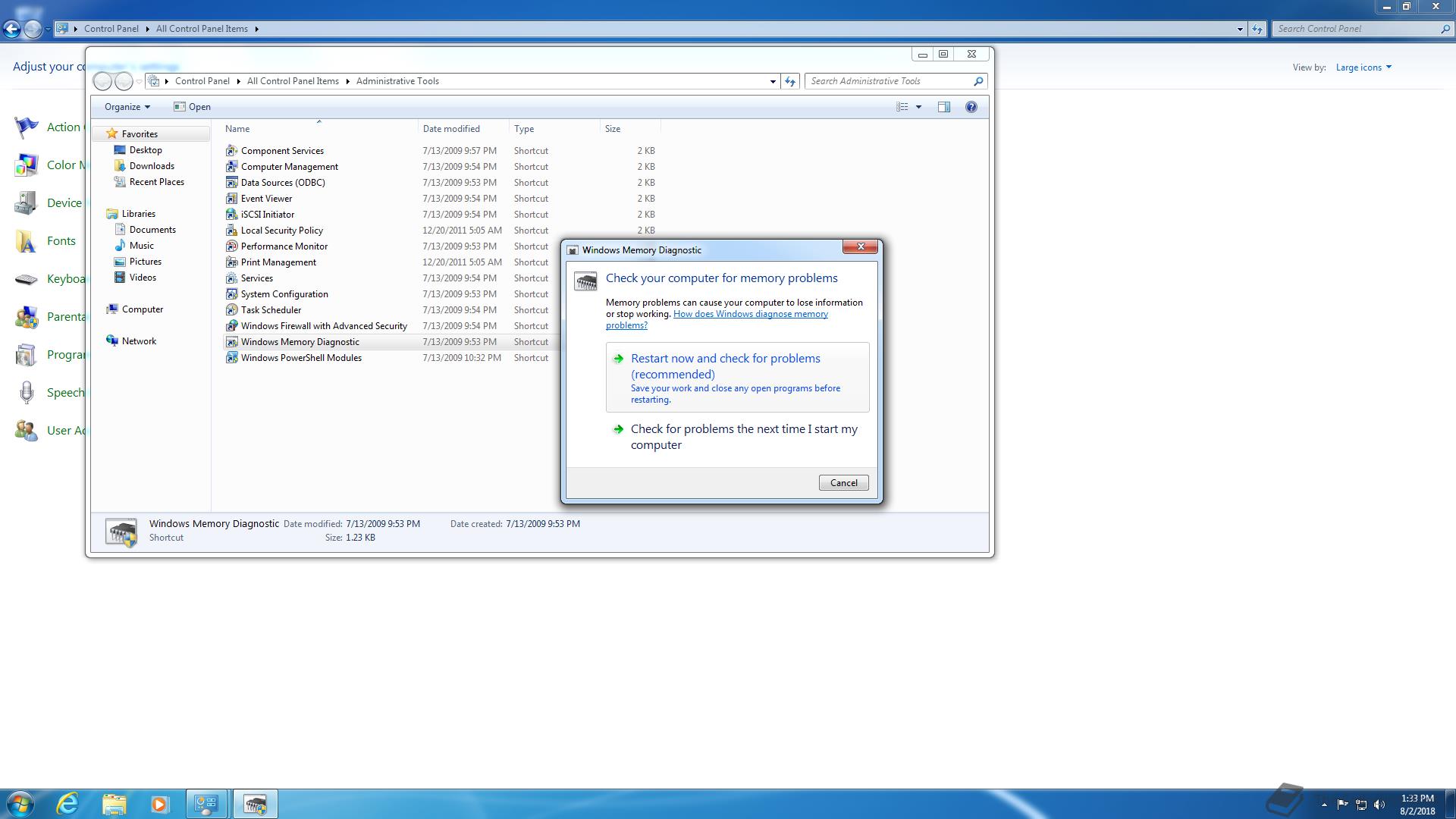Open Windows Media Player from the taskbar
The width and height of the screenshot is (1456, 819).
(159, 804)
